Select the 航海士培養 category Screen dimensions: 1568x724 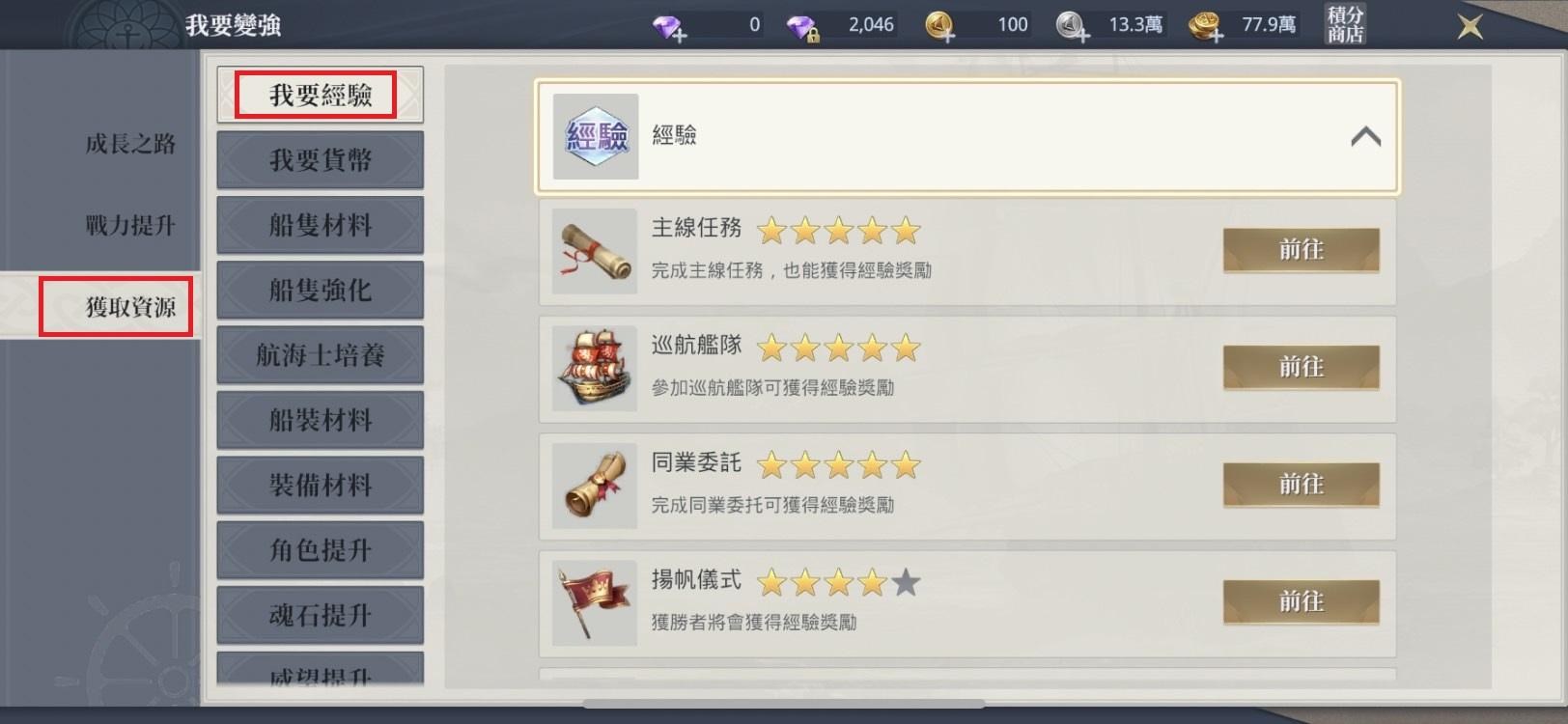coord(321,355)
